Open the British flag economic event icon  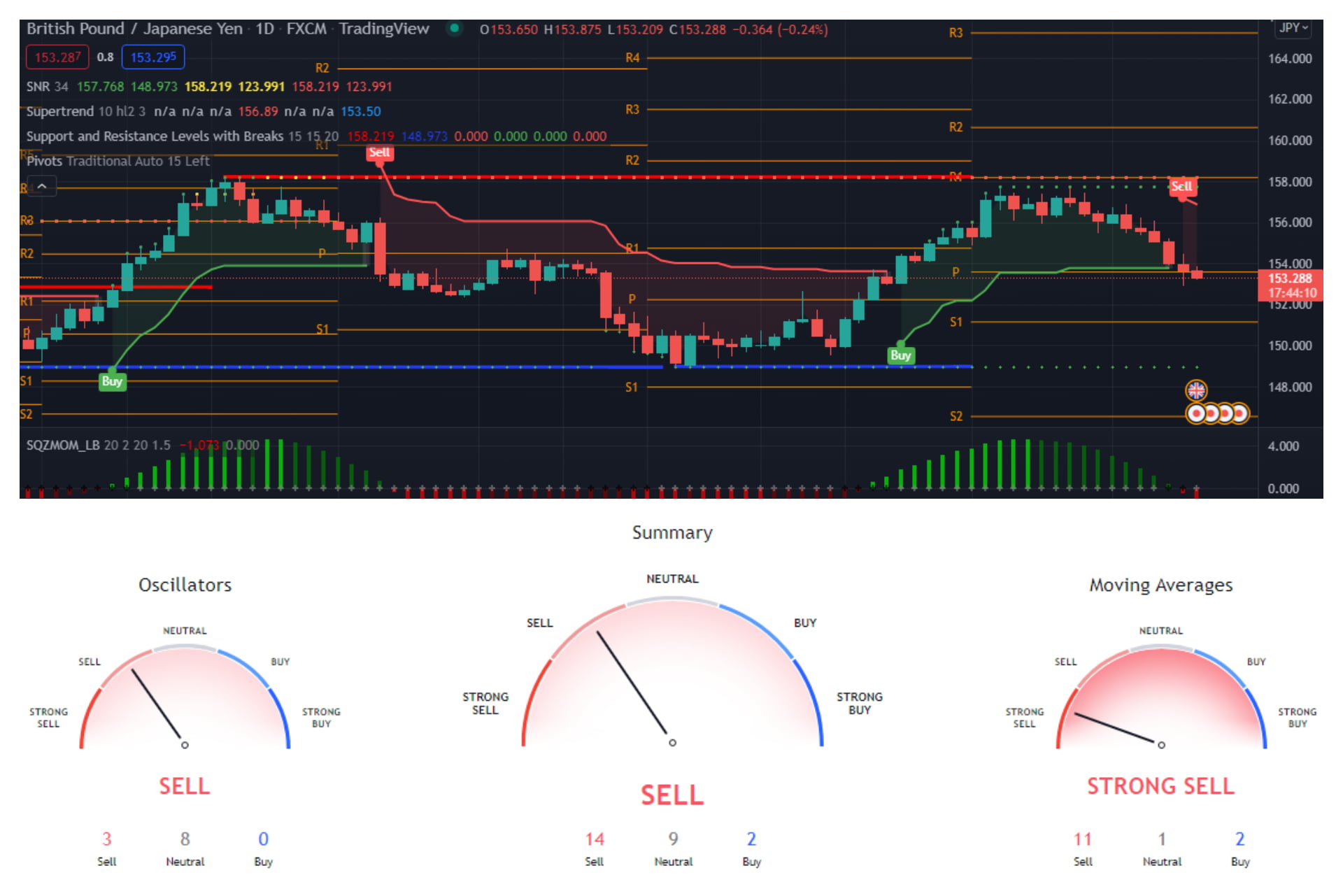[x=1196, y=390]
